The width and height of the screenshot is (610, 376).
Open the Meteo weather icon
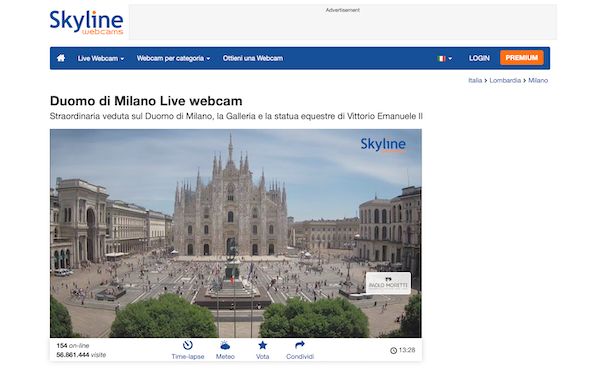click(x=225, y=345)
